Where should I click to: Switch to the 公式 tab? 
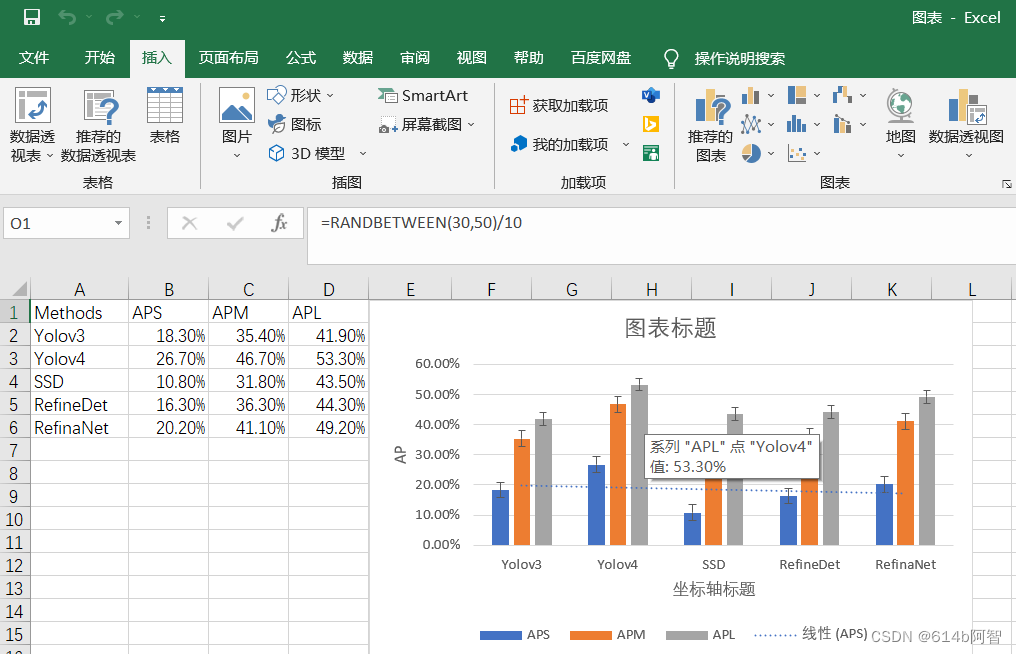pos(301,58)
